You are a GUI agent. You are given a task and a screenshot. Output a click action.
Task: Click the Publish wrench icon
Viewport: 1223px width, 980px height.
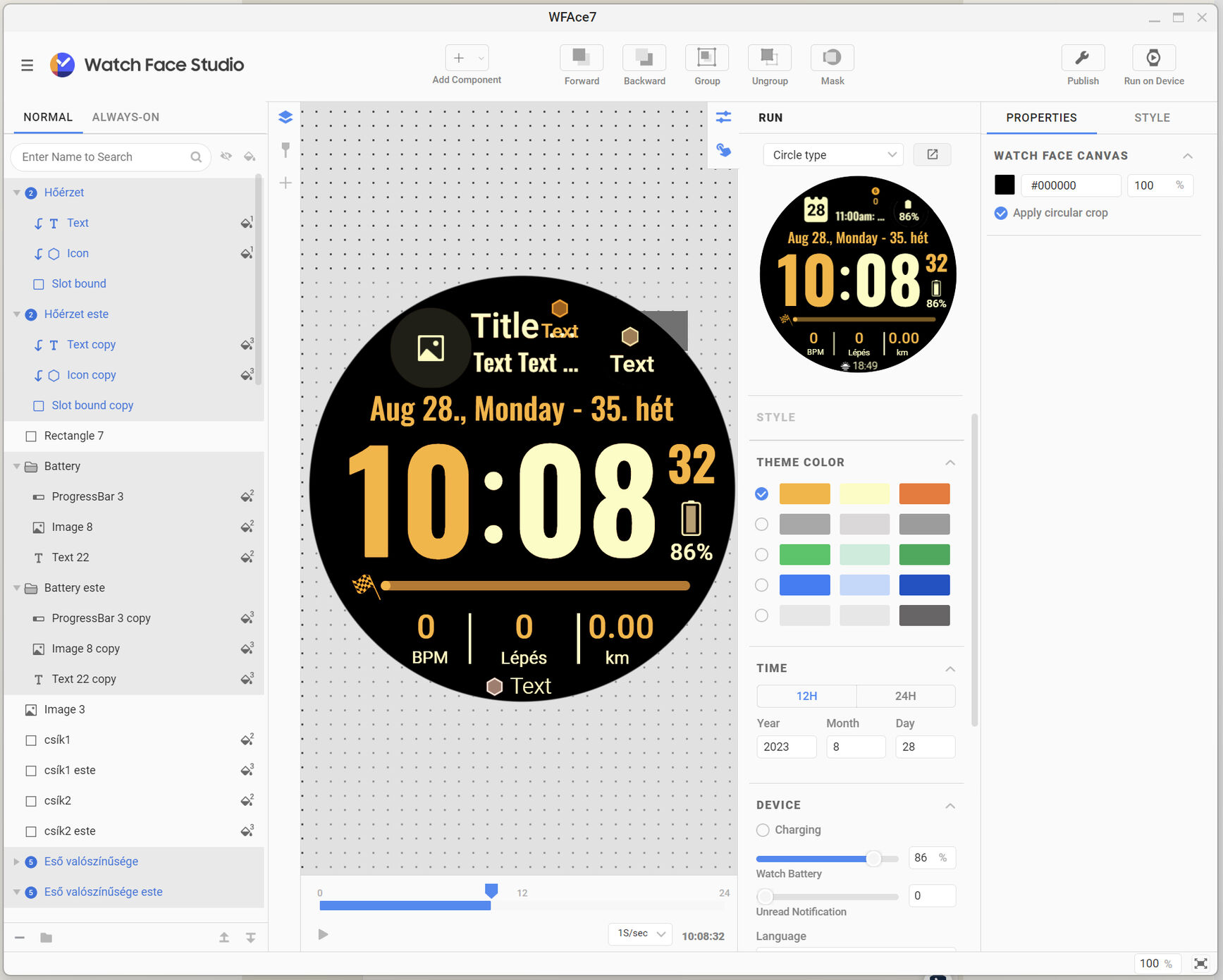pyautogui.click(x=1083, y=57)
